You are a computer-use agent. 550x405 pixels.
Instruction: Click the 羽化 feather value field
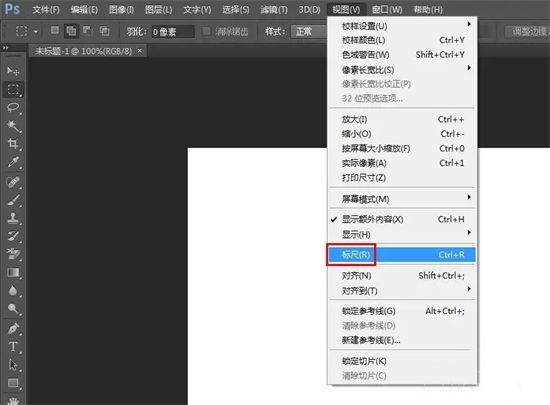(x=172, y=32)
